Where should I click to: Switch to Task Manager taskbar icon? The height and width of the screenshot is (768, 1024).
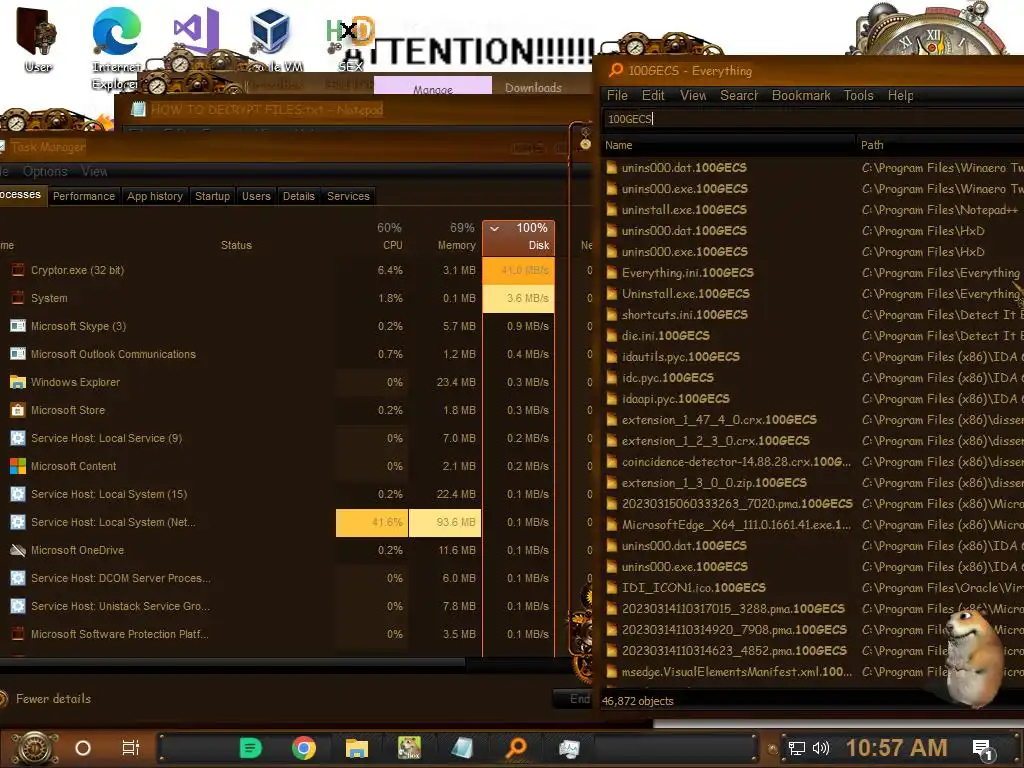point(569,748)
